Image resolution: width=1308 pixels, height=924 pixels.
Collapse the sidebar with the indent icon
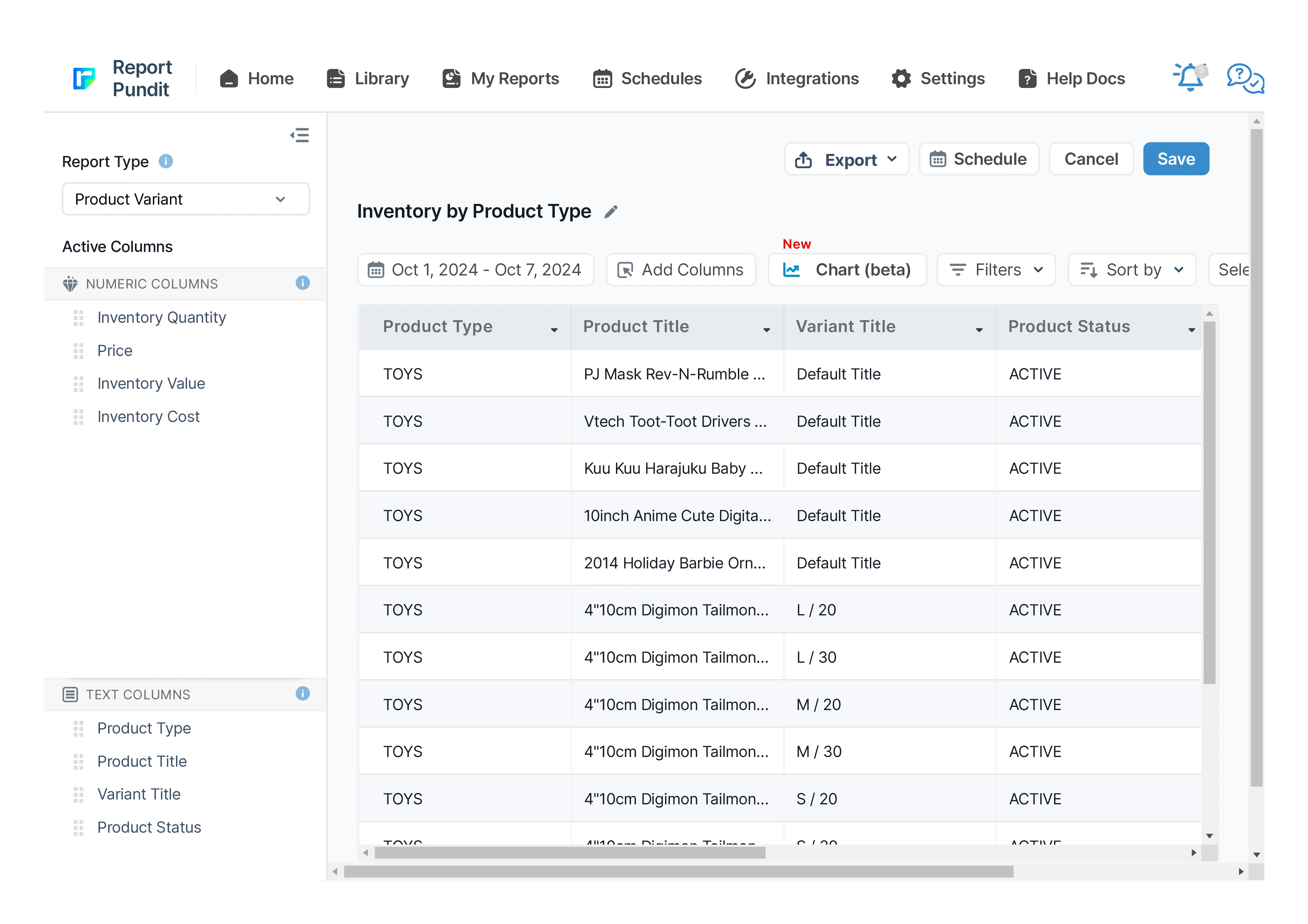pos(300,135)
